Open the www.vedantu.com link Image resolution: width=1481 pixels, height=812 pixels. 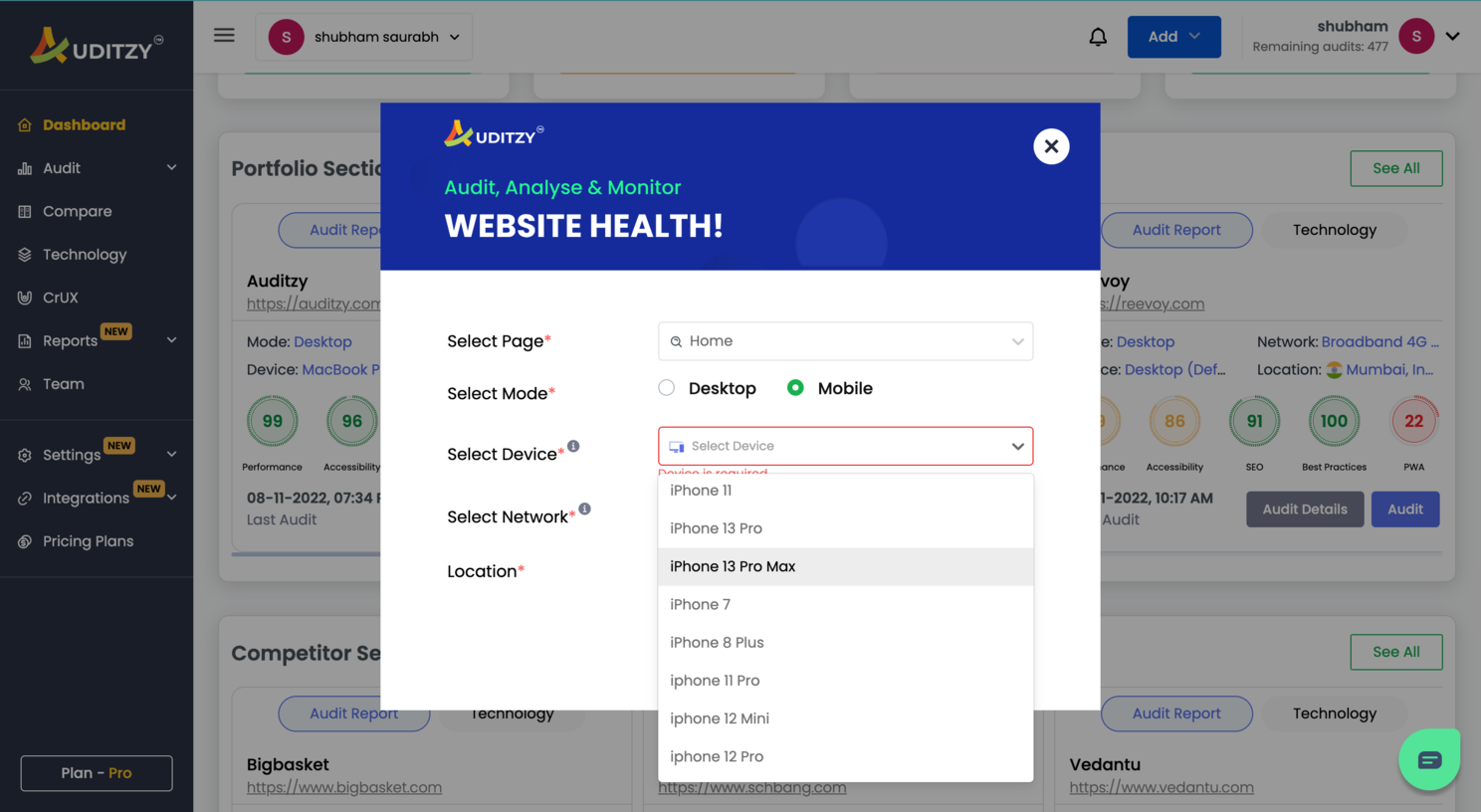click(1162, 787)
